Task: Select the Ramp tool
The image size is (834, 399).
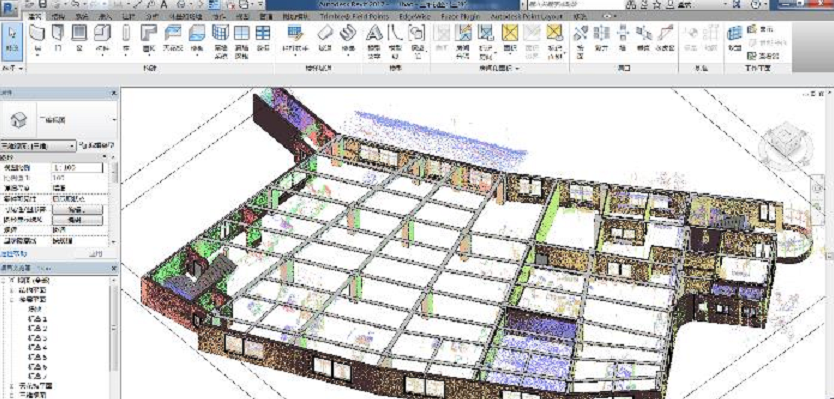Action: pos(324,38)
